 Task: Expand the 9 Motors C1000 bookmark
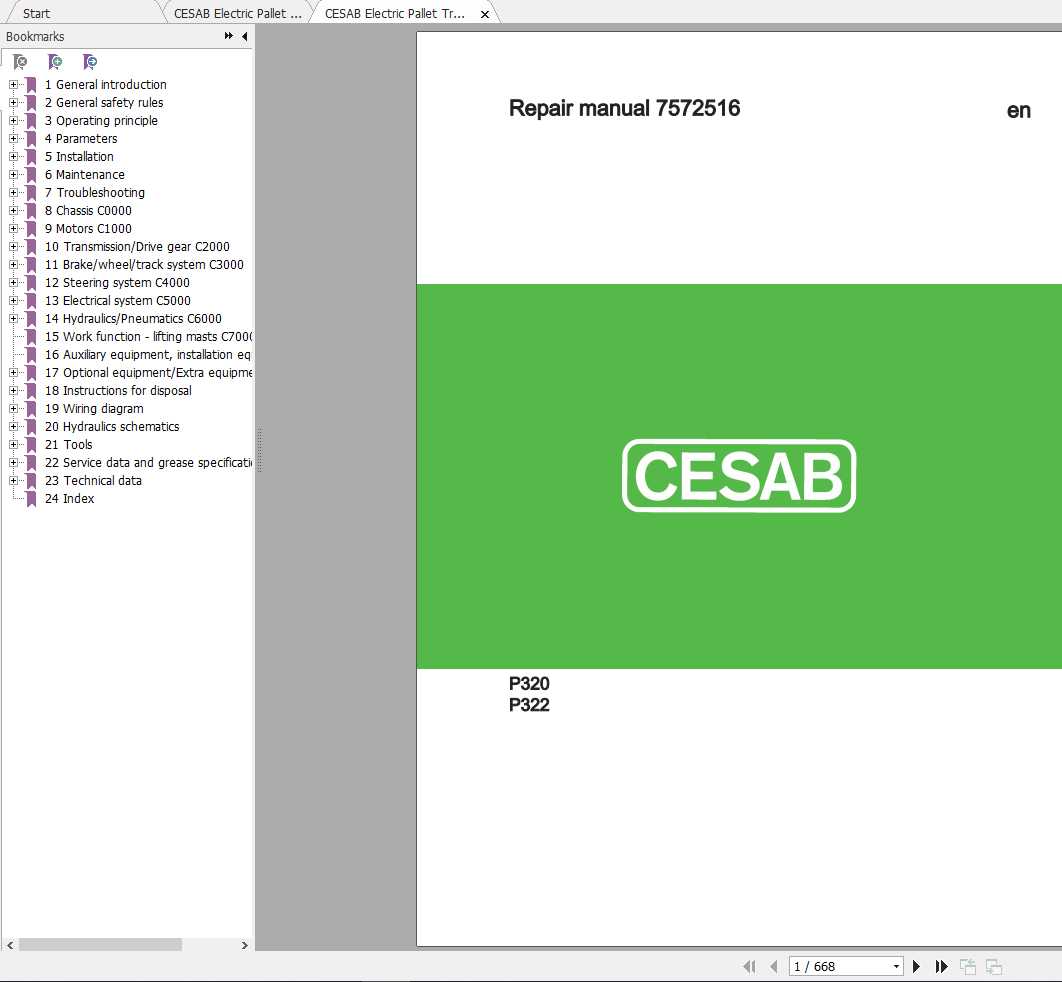(14, 228)
